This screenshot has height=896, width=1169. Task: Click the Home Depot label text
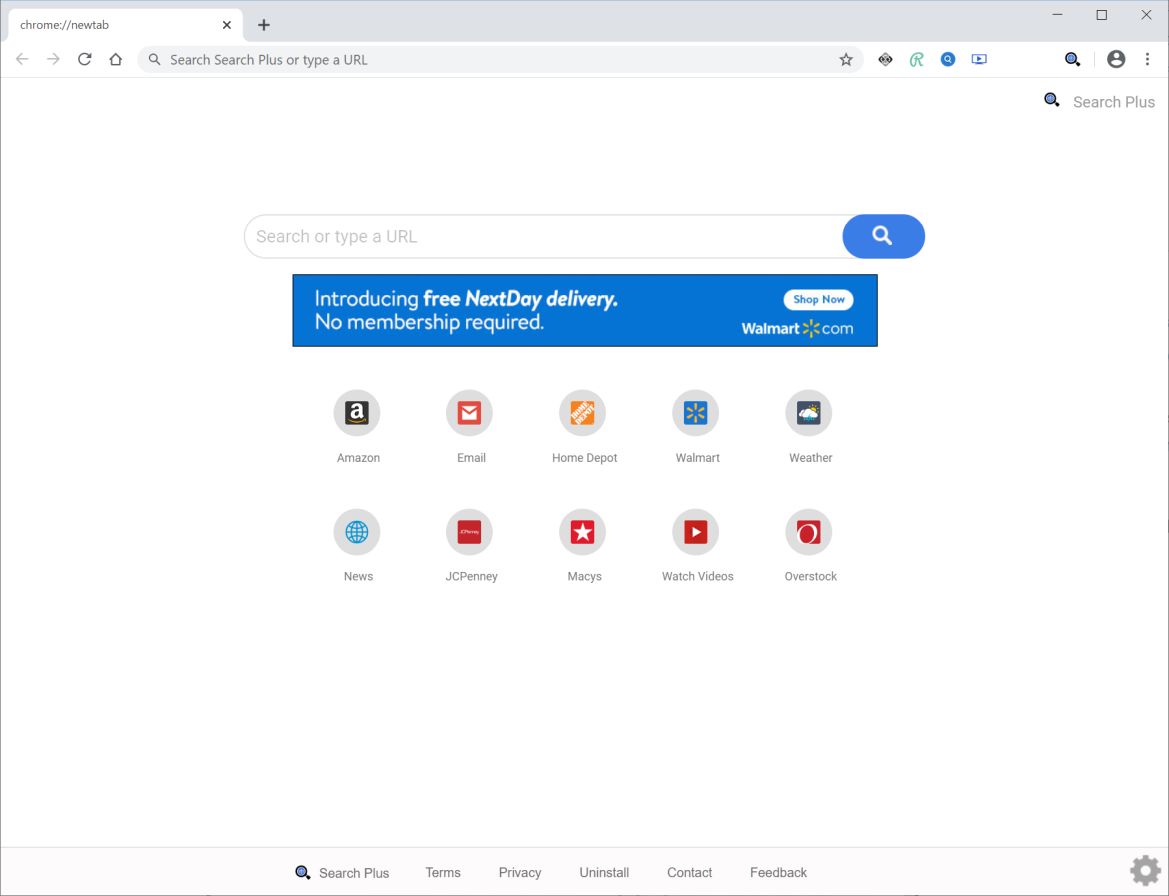pyautogui.click(x=584, y=458)
